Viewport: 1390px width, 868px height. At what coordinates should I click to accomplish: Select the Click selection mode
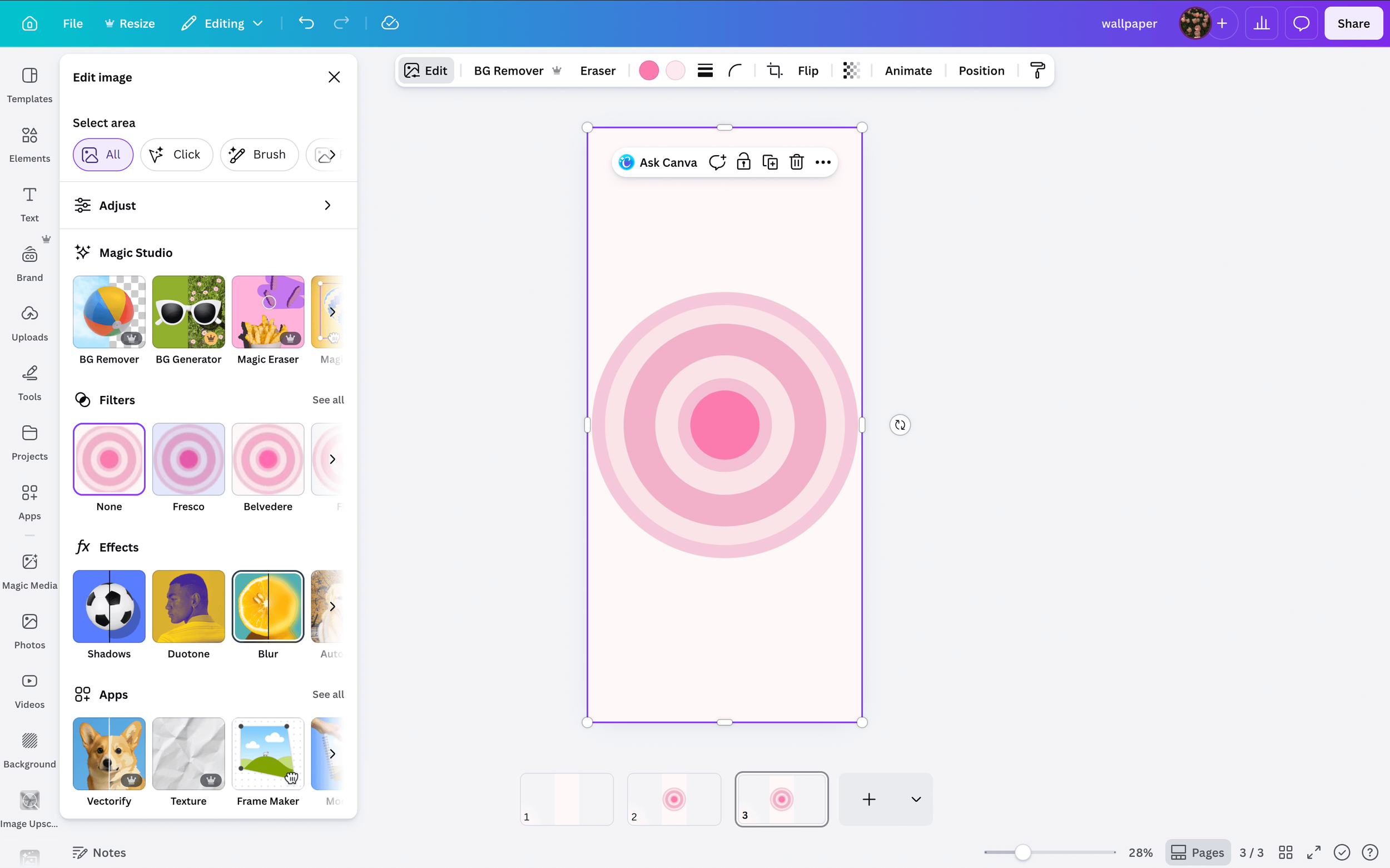[176, 155]
